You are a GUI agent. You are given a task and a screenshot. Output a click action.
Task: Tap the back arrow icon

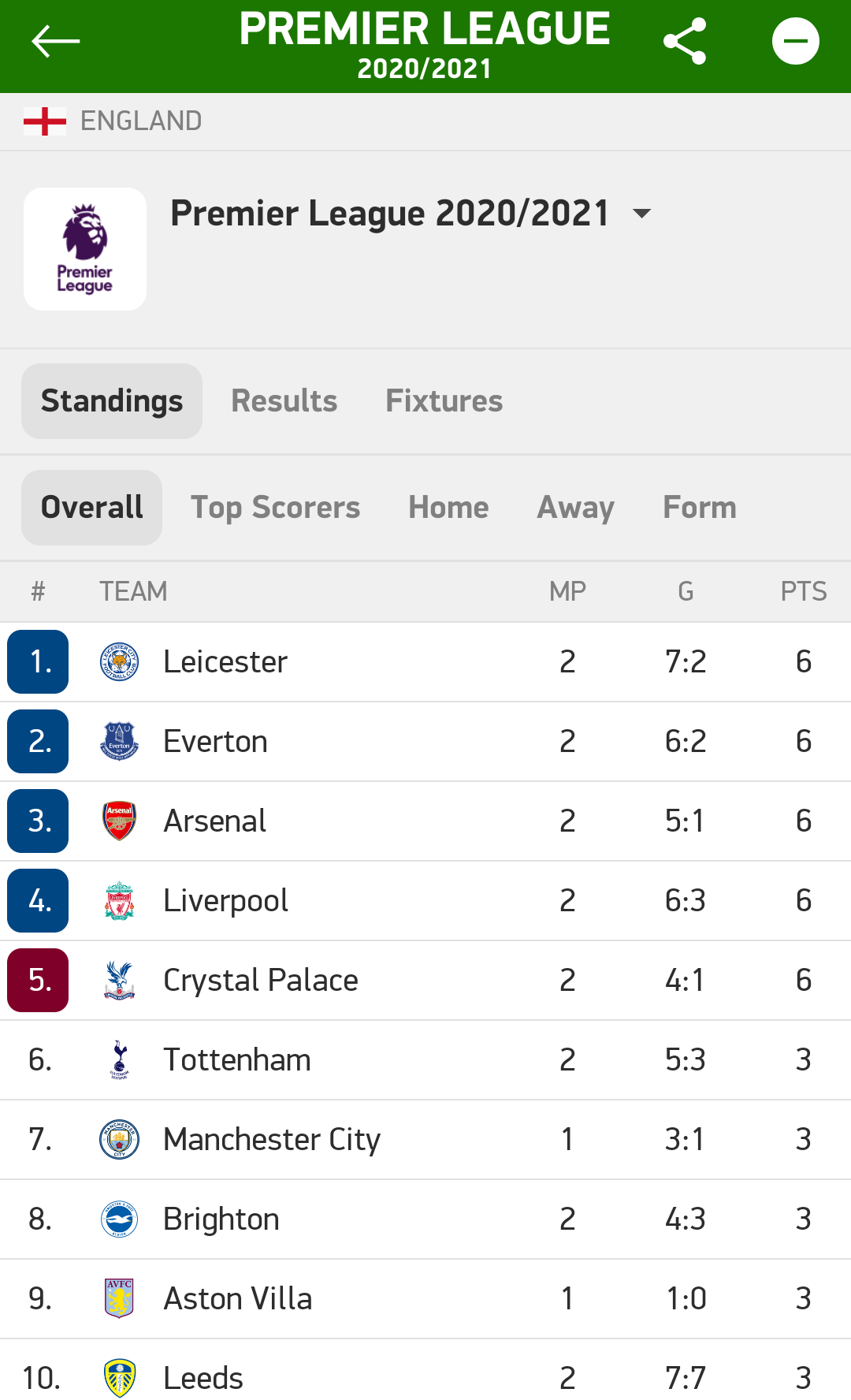55,41
